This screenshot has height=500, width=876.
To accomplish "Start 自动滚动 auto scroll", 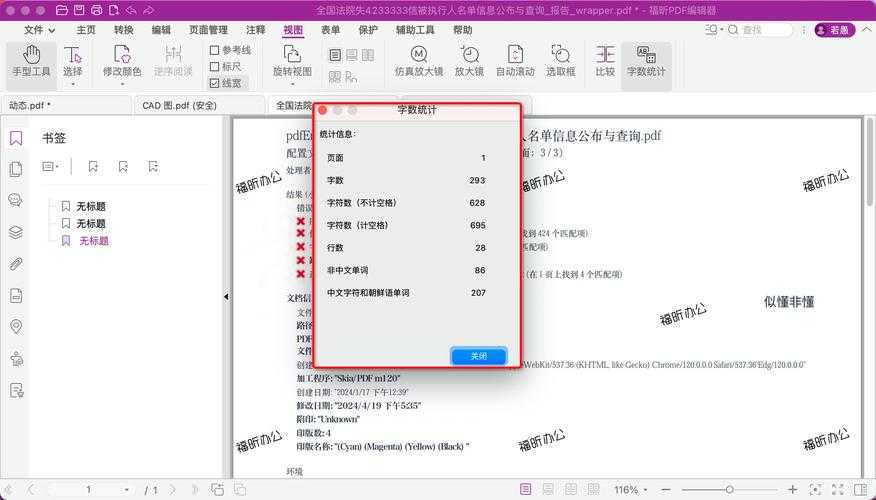I will [x=515, y=61].
